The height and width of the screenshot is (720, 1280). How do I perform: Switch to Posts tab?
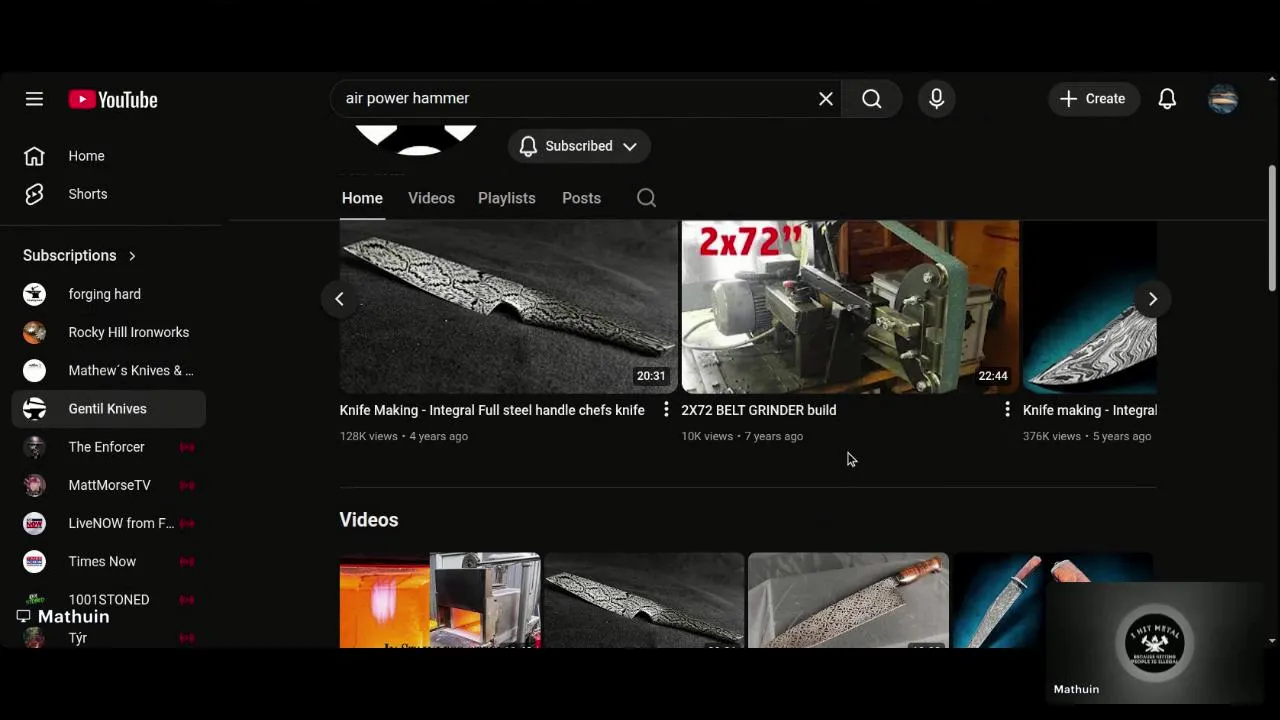click(581, 198)
